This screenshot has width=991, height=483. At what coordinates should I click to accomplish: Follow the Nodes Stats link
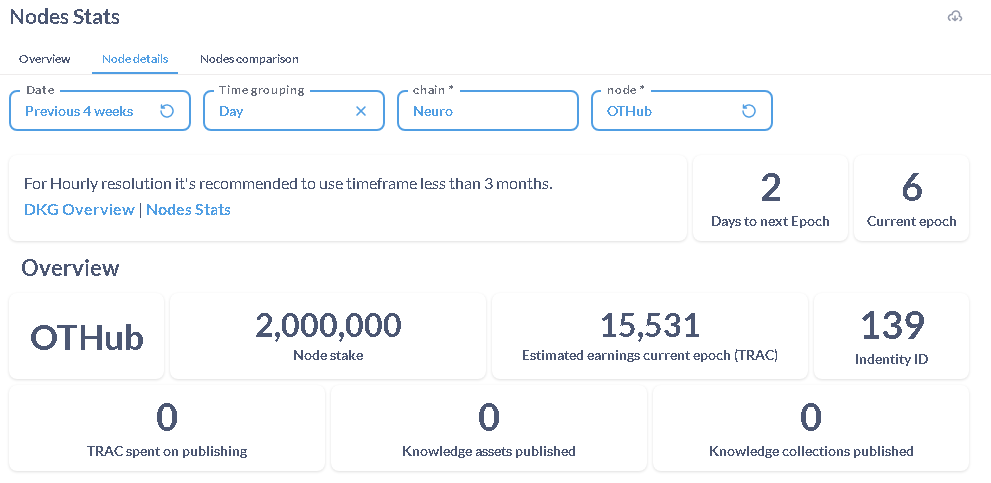(x=188, y=209)
